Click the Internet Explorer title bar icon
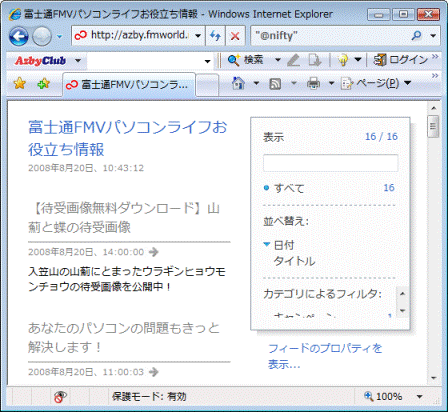Screen dimensions: 448x412 15,14
